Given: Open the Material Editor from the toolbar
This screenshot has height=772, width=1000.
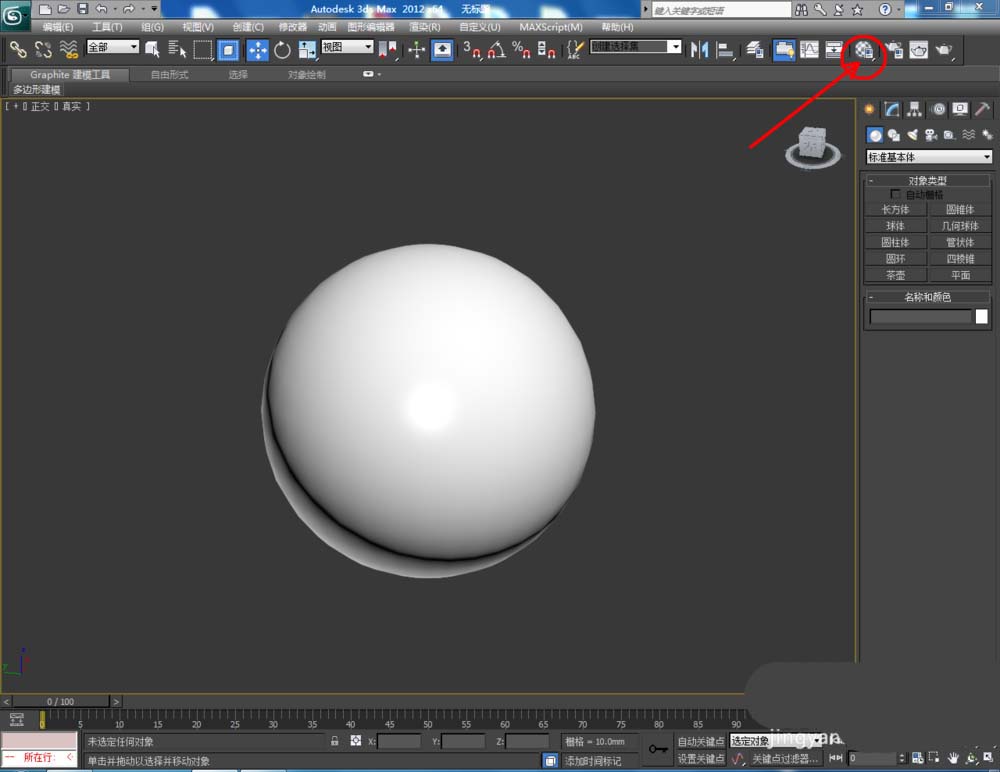Looking at the screenshot, I should 865,49.
